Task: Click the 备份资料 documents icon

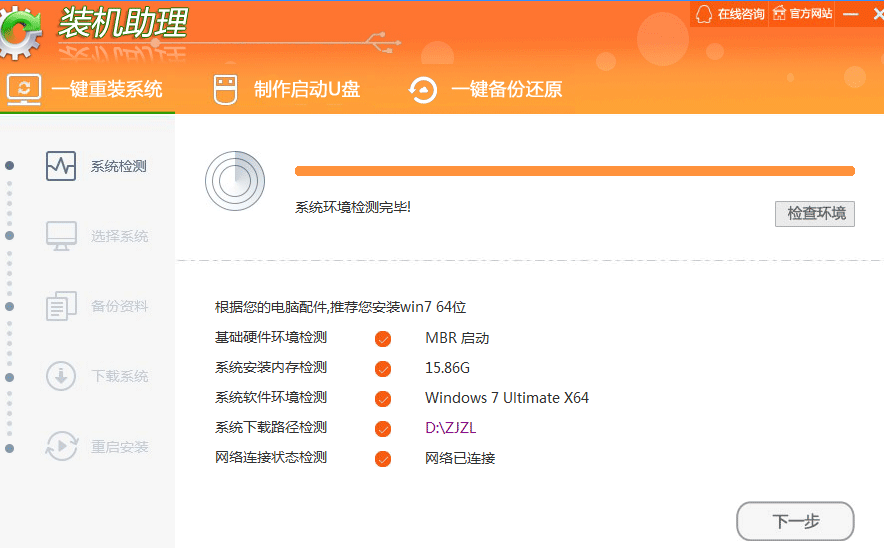Action: tap(61, 306)
